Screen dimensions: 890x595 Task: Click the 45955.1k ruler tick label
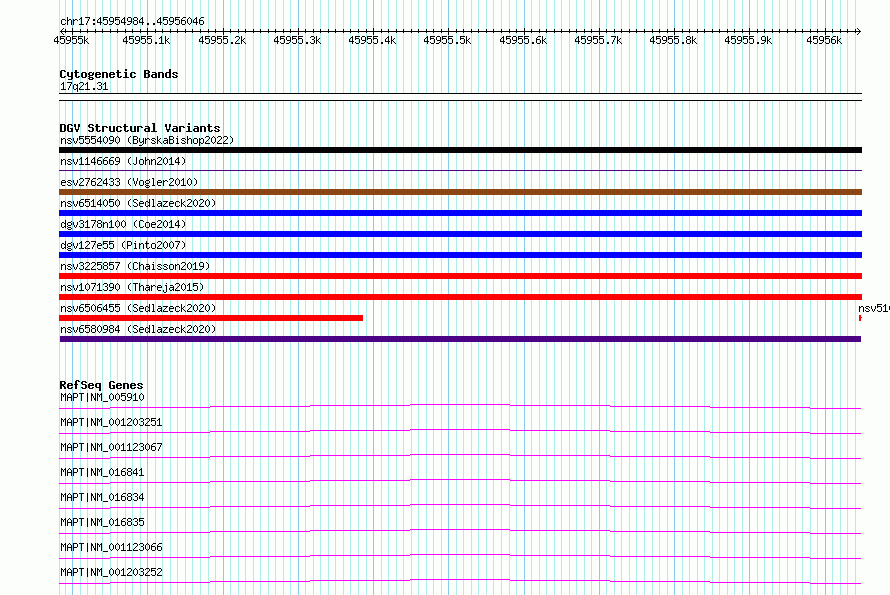click(146, 40)
